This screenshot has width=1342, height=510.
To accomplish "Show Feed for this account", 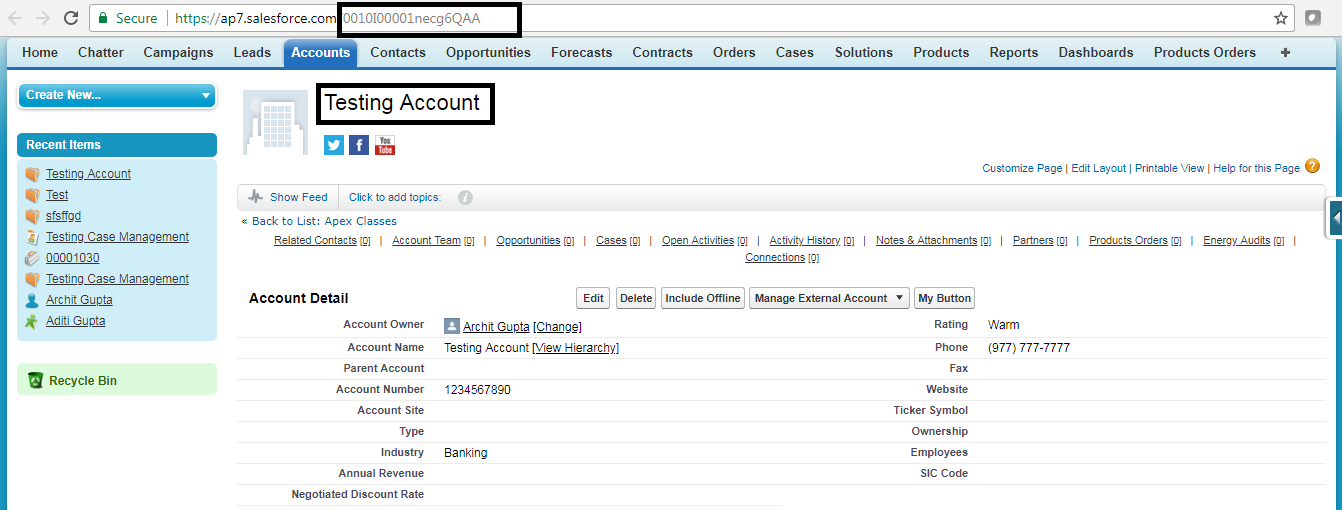I will (288, 197).
